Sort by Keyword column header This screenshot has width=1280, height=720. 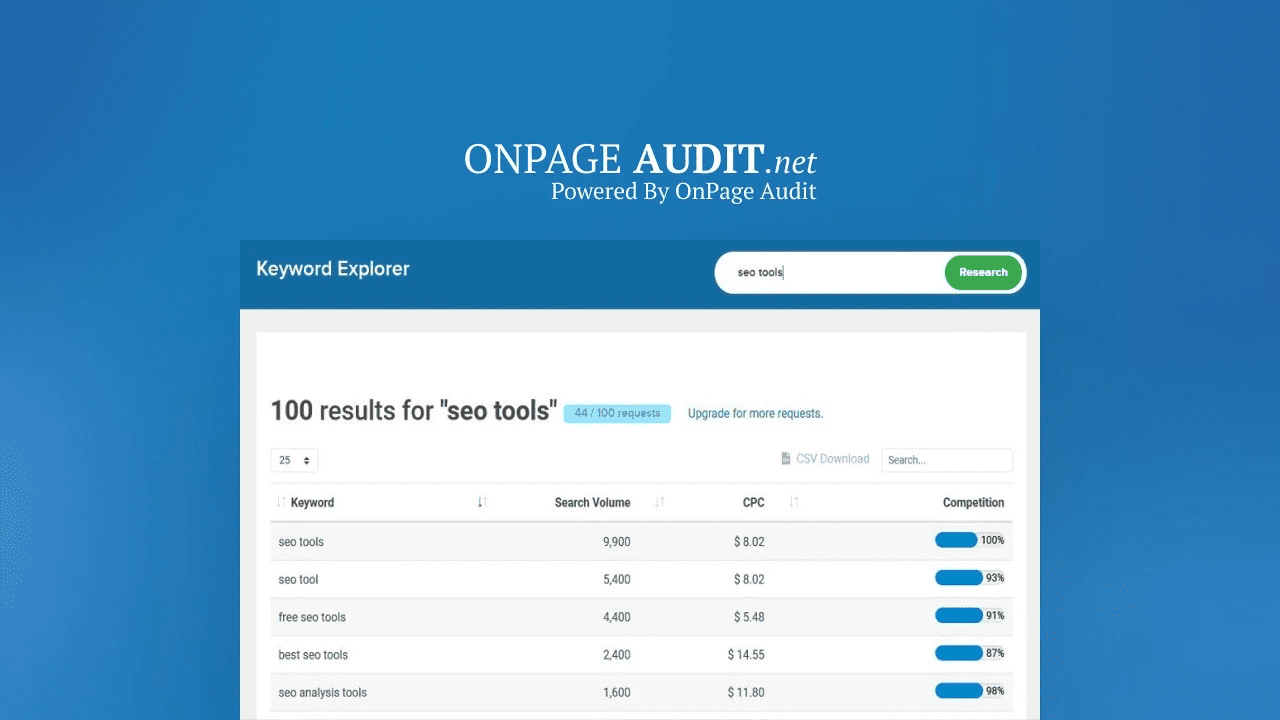[312, 503]
